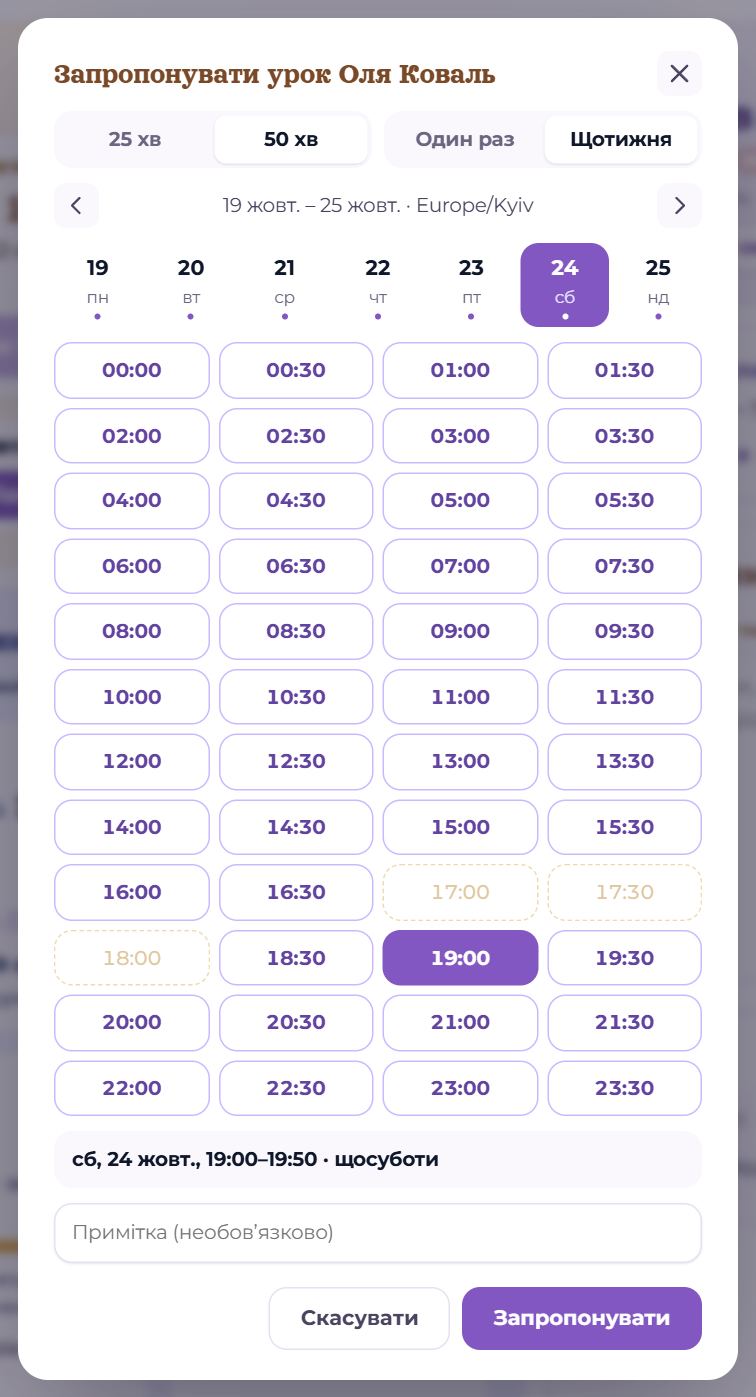Select the 19:00 time slot
This screenshot has height=1397, width=756.
(460, 958)
